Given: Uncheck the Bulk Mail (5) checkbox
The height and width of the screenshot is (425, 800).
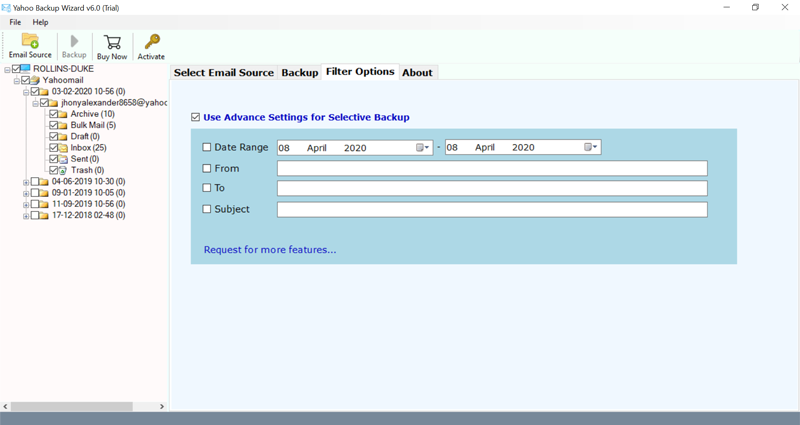Looking at the screenshot, I should pos(53,125).
